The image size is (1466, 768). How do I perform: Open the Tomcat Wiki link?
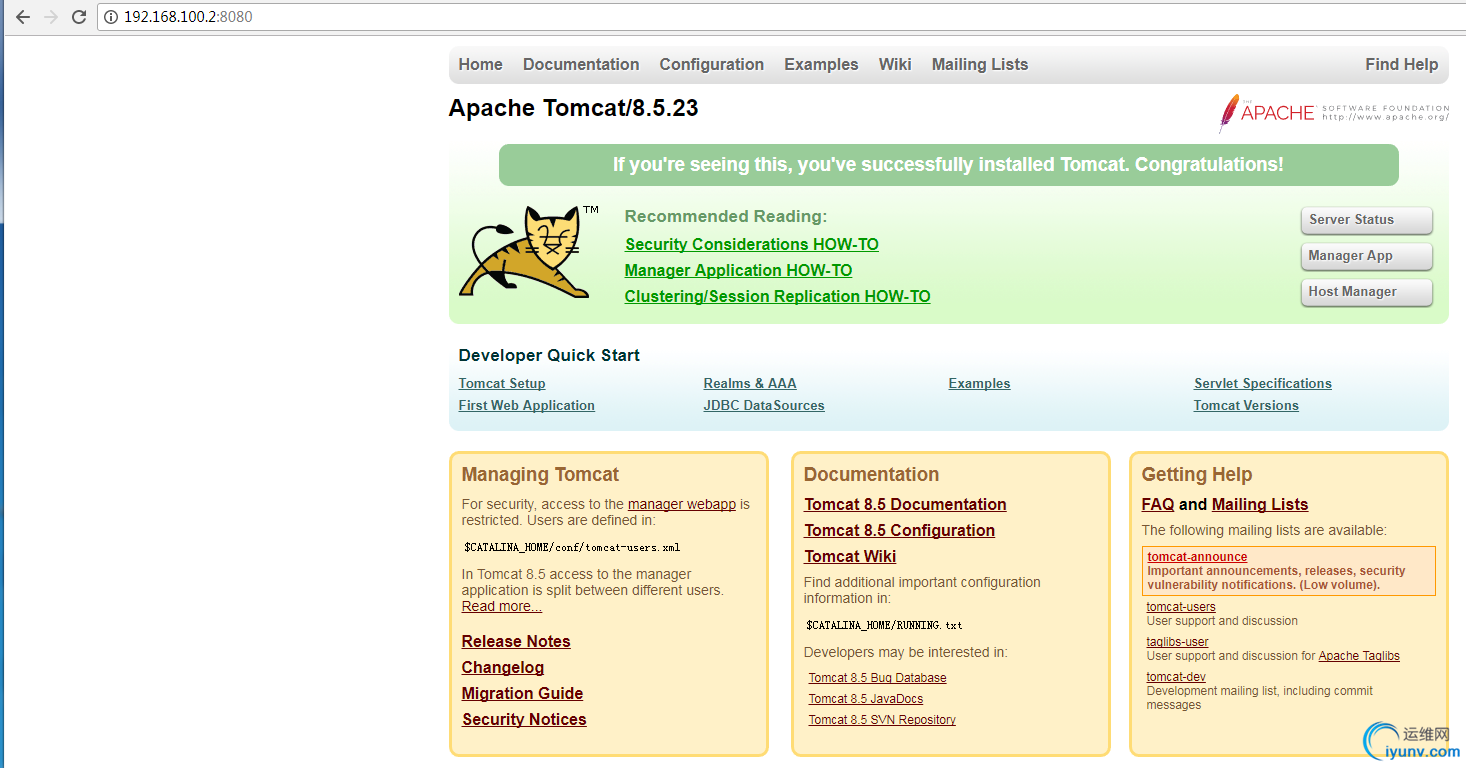point(850,556)
